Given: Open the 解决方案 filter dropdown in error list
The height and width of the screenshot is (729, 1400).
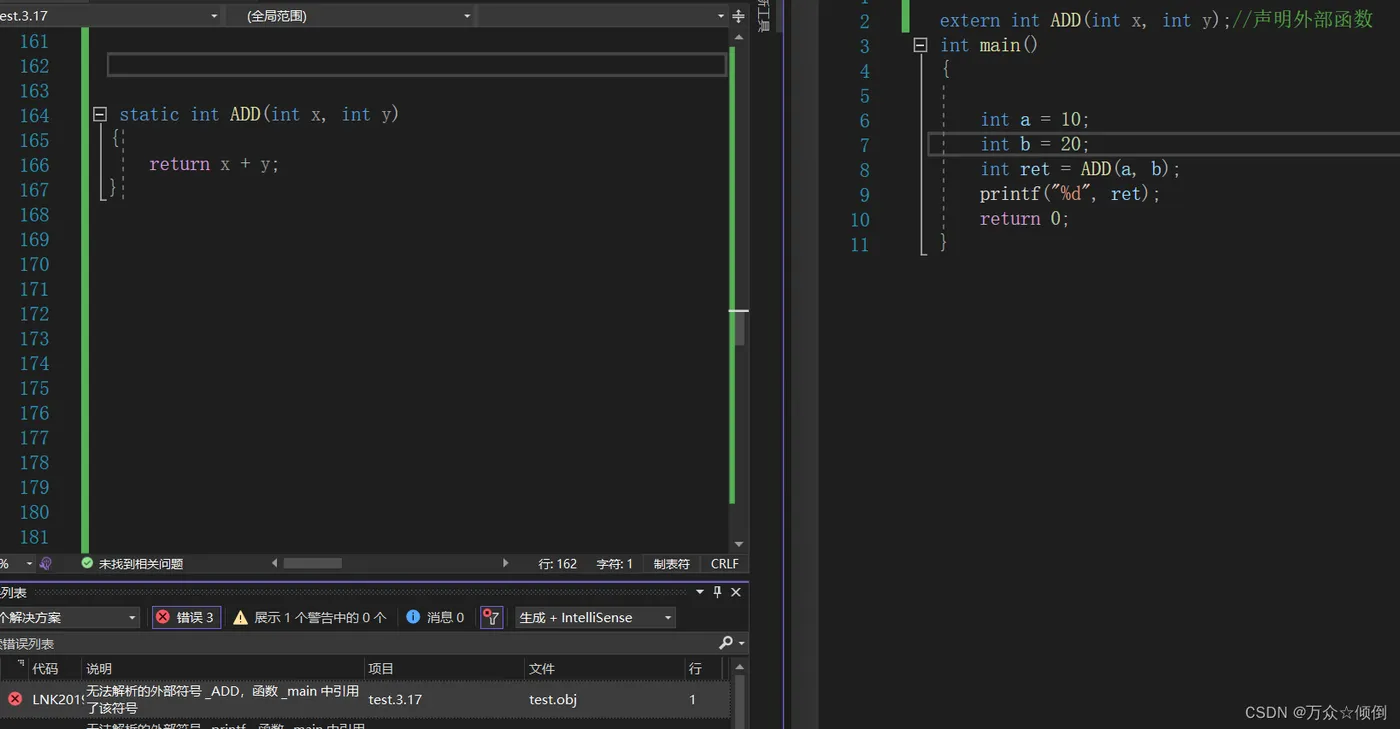Looking at the screenshot, I should point(69,617).
